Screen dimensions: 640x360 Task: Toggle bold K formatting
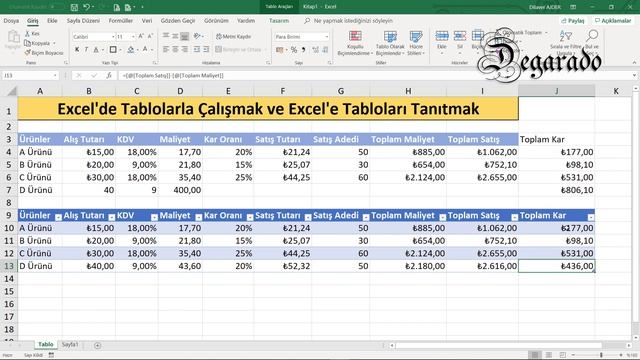coord(77,49)
